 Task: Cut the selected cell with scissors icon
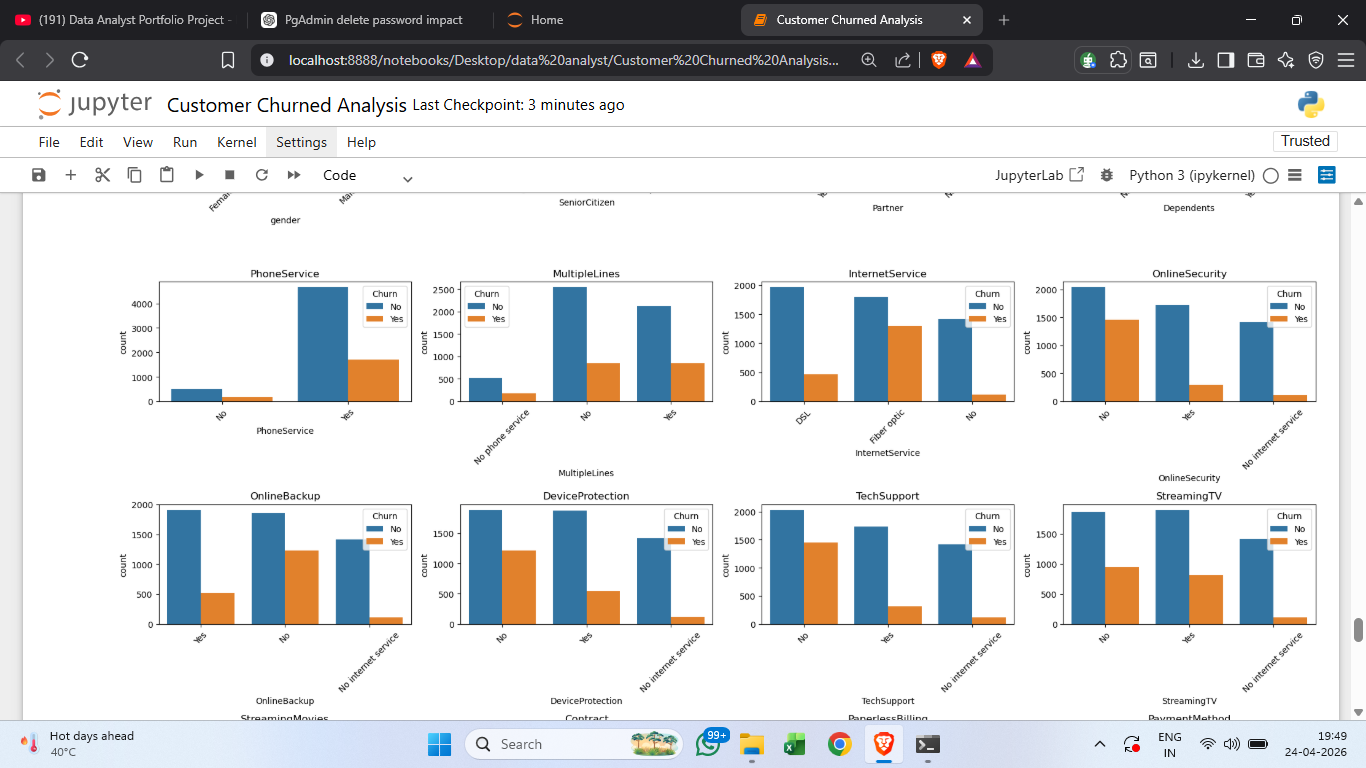(102, 175)
